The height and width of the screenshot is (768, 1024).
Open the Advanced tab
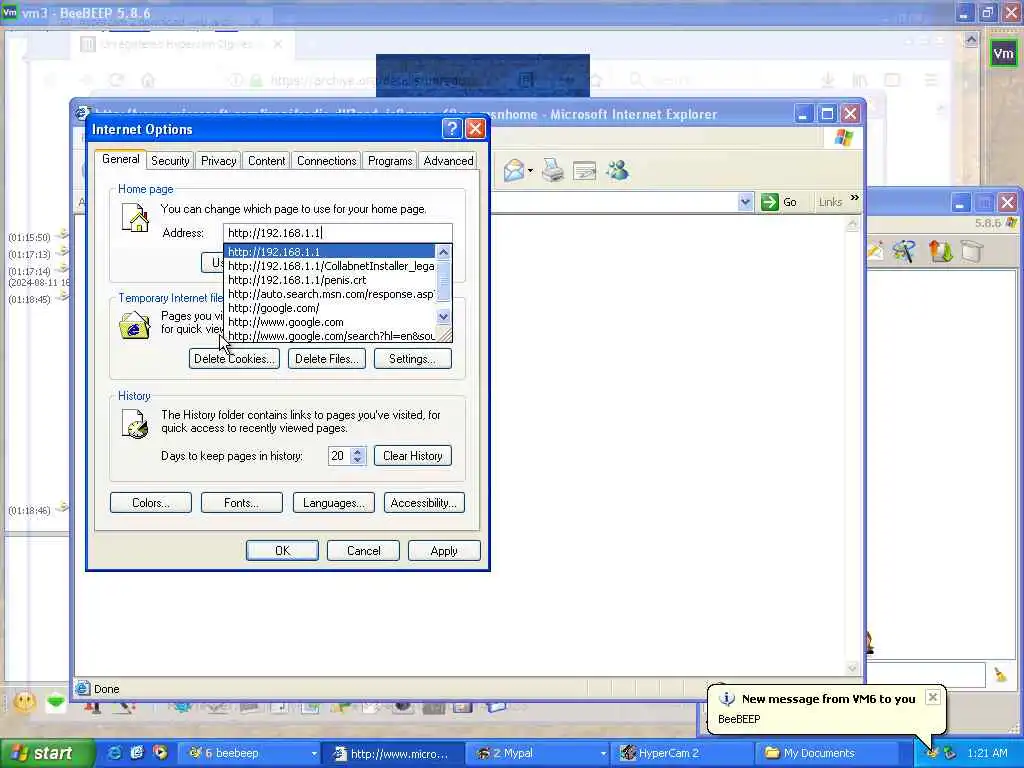pyautogui.click(x=448, y=161)
